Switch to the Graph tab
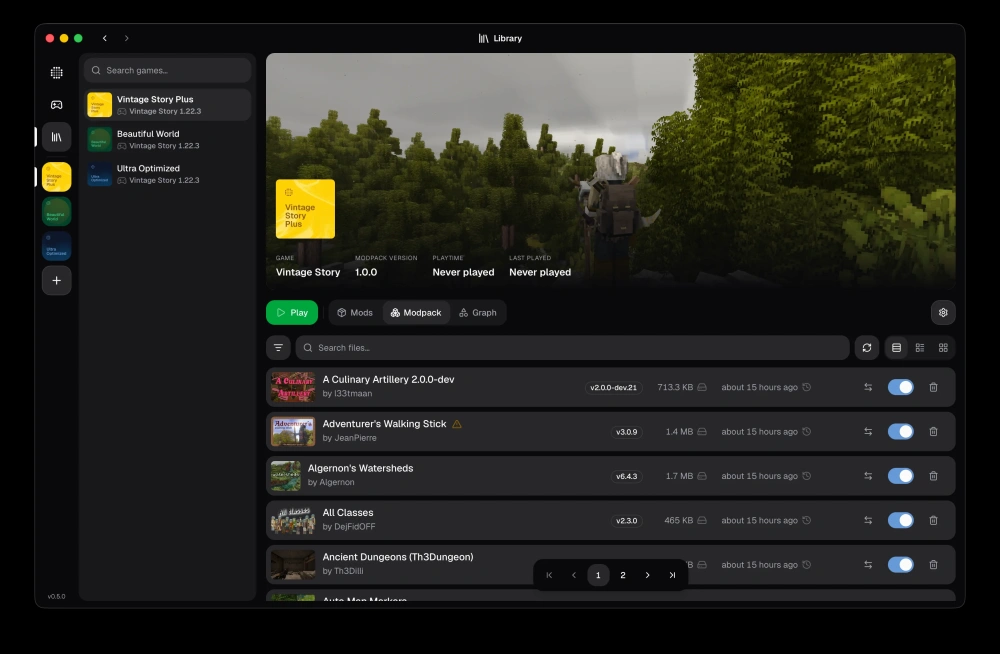This screenshot has height=654, width=1000. tap(478, 313)
